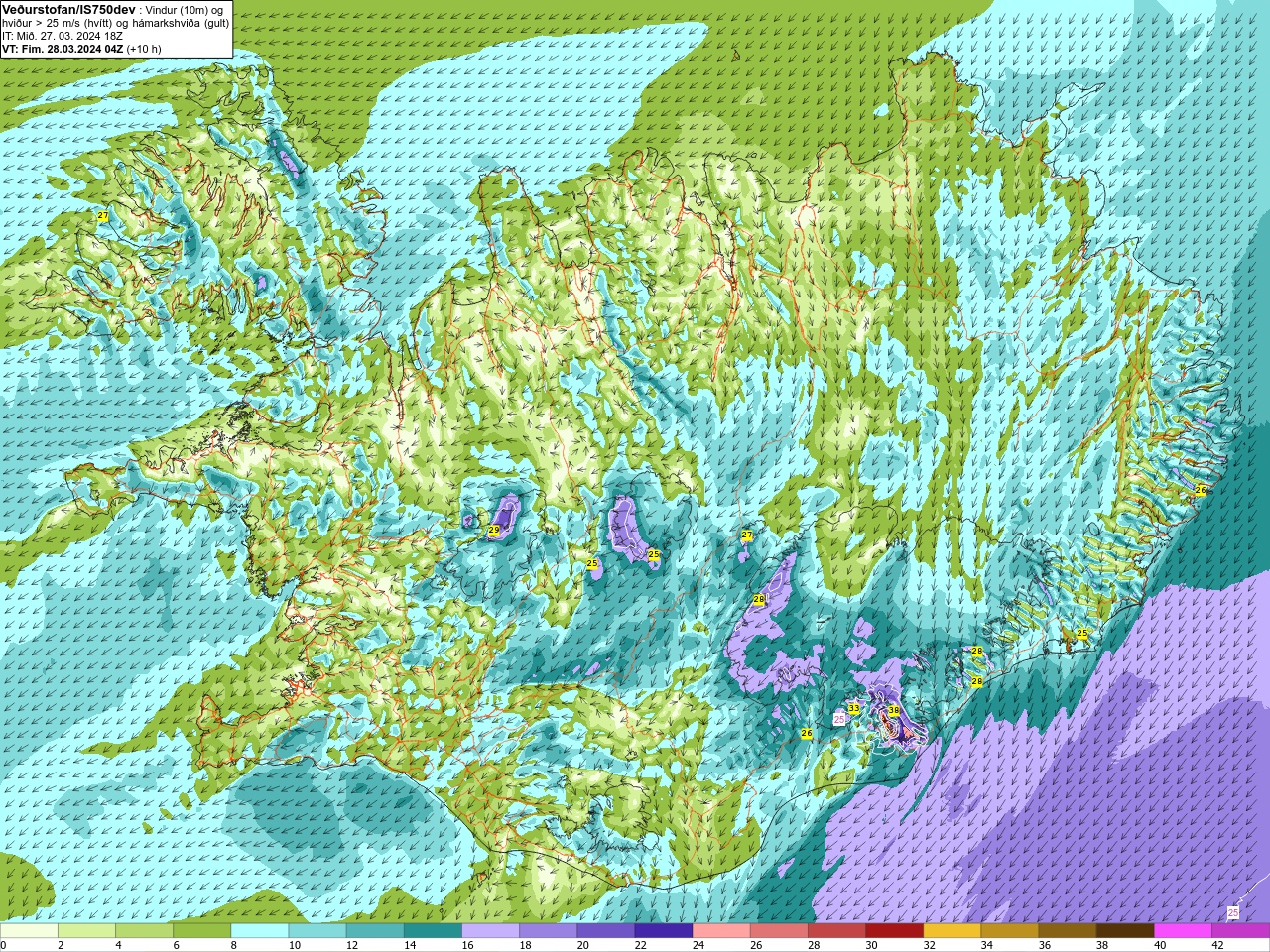
Task: Pick the 12–14 m/s turquoise legend swatch
Action: pyautogui.click(x=375, y=931)
